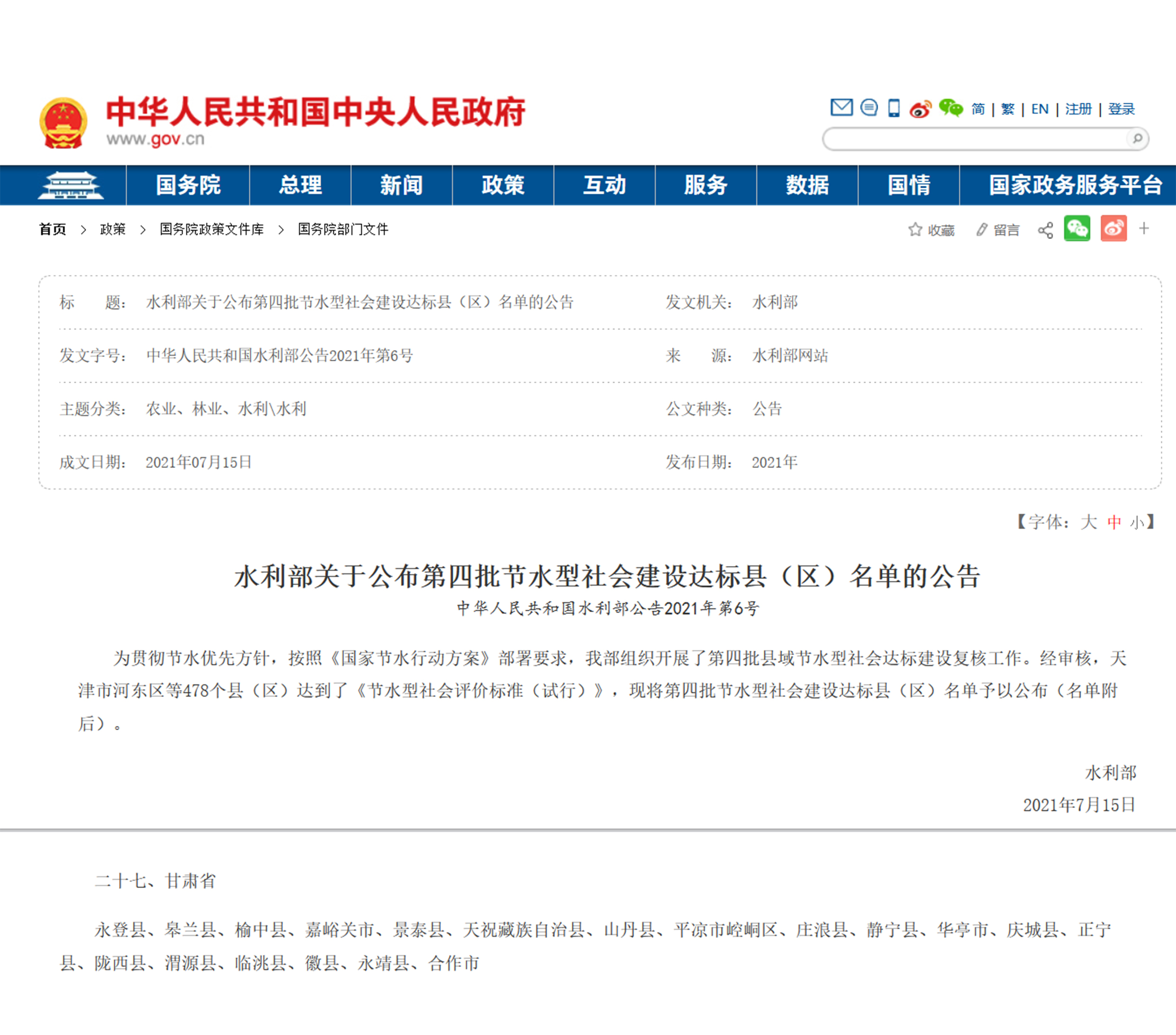
Task: Click the envelope mail icon in header
Action: (841, 108)
